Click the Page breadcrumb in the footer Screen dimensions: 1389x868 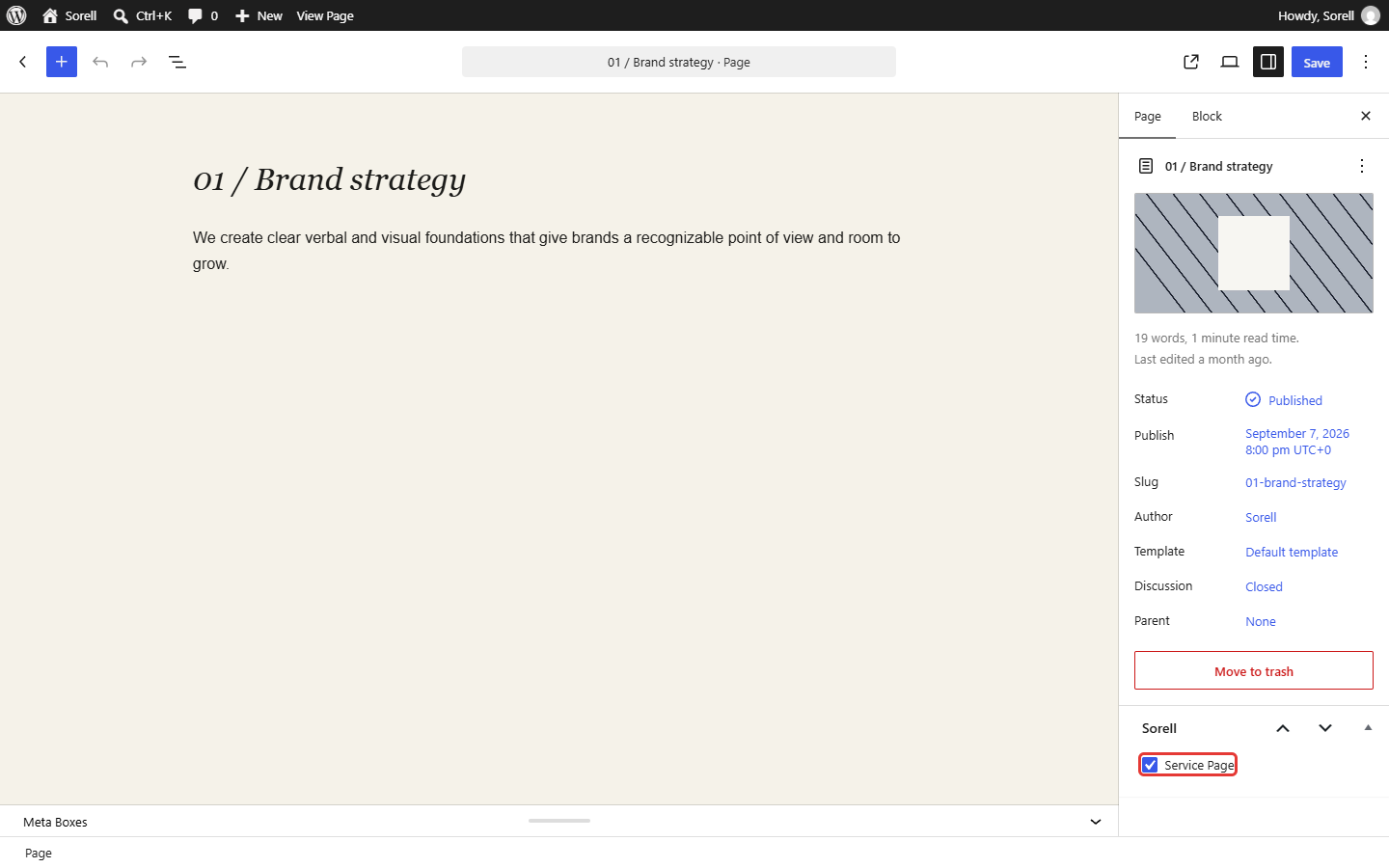[x=39, y=854]
